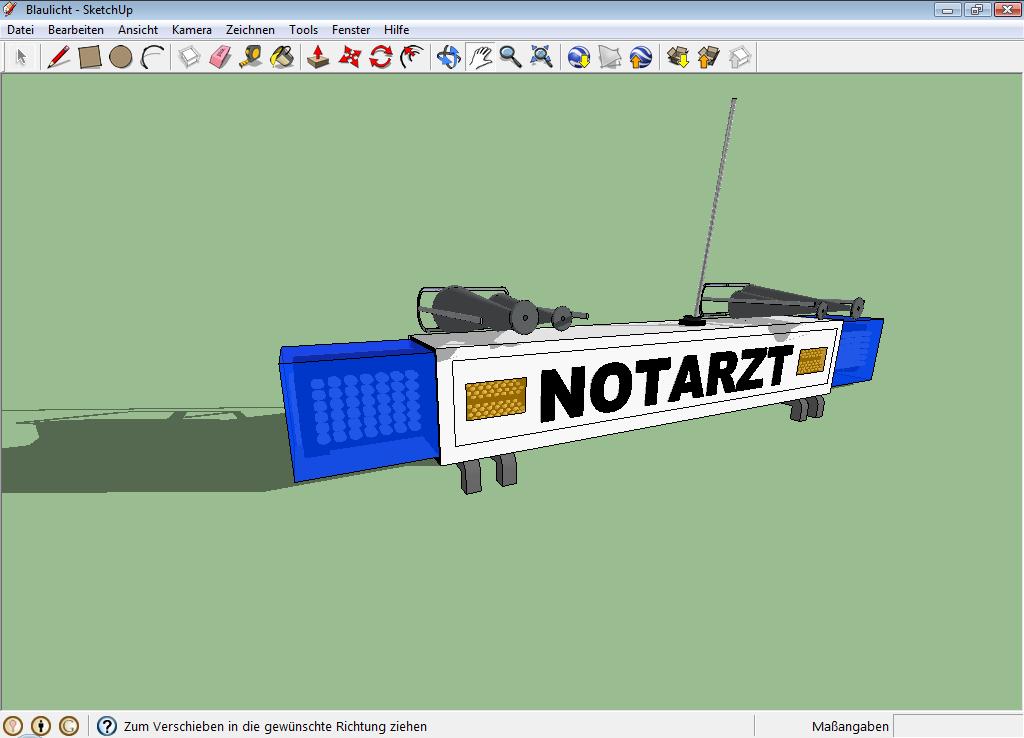Image resolution: width=1024 pixels, height=738 pixels.
Task: Click the Zoom Extents tool
Action: click(542, 57)
